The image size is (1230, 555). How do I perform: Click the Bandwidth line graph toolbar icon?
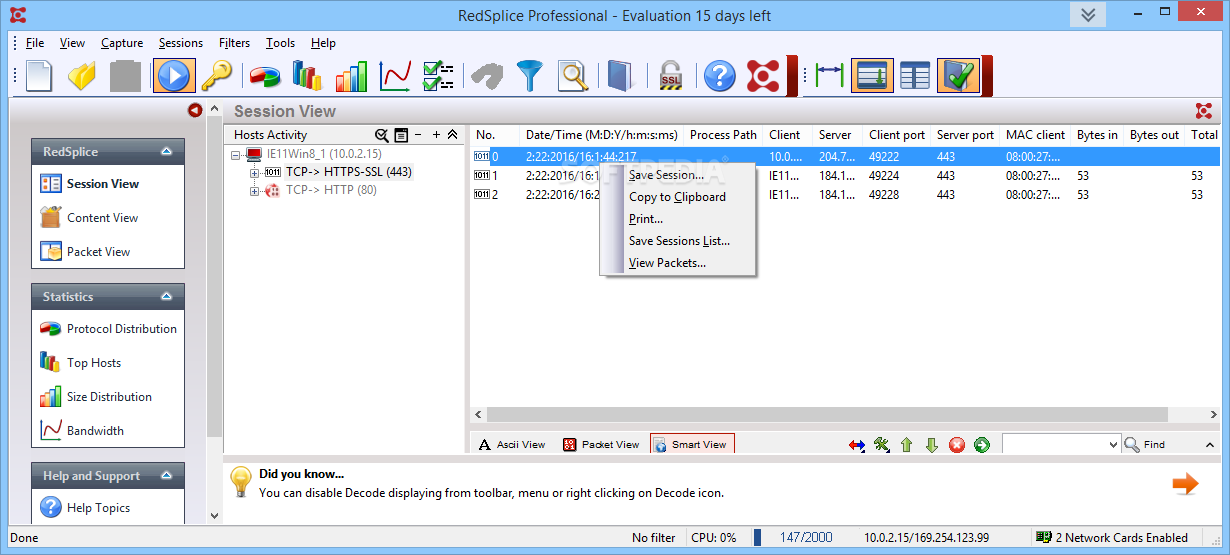pos(395,76)
